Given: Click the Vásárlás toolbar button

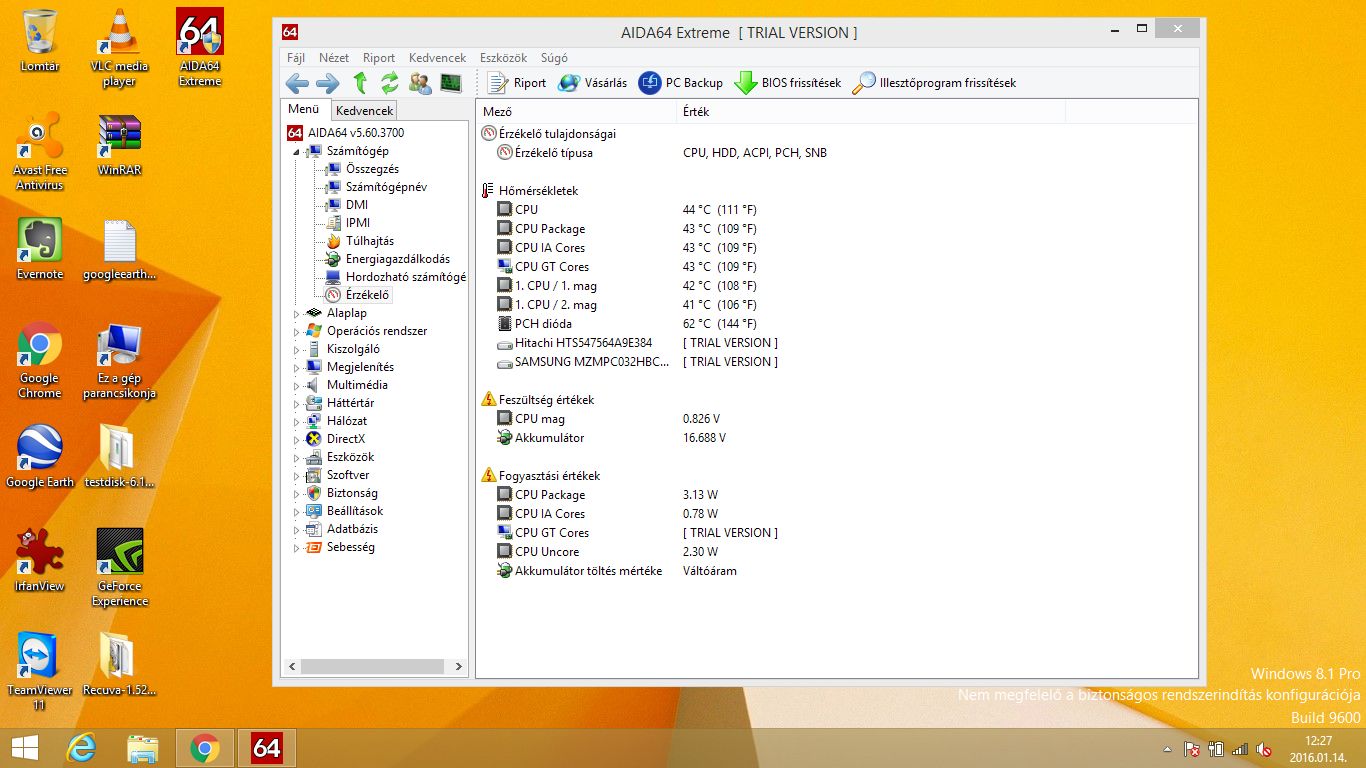Looking at the screenshot, I should coord(592,83).
